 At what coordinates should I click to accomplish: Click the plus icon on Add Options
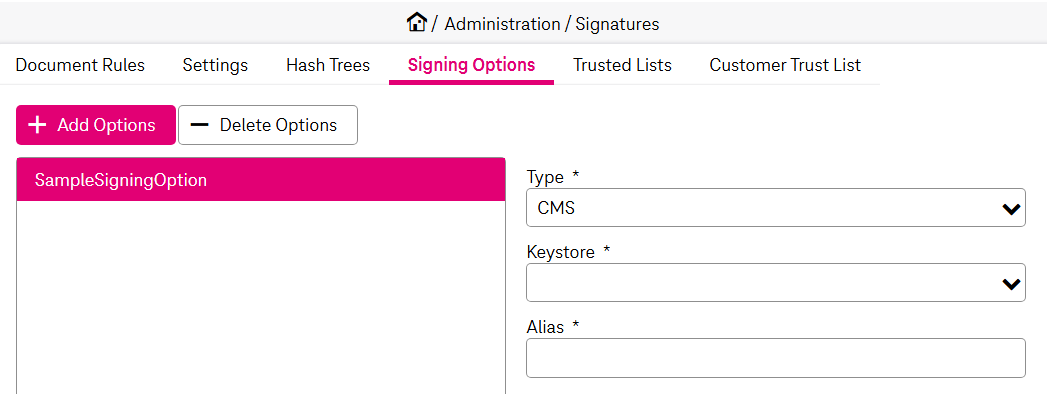coord(39,125)
